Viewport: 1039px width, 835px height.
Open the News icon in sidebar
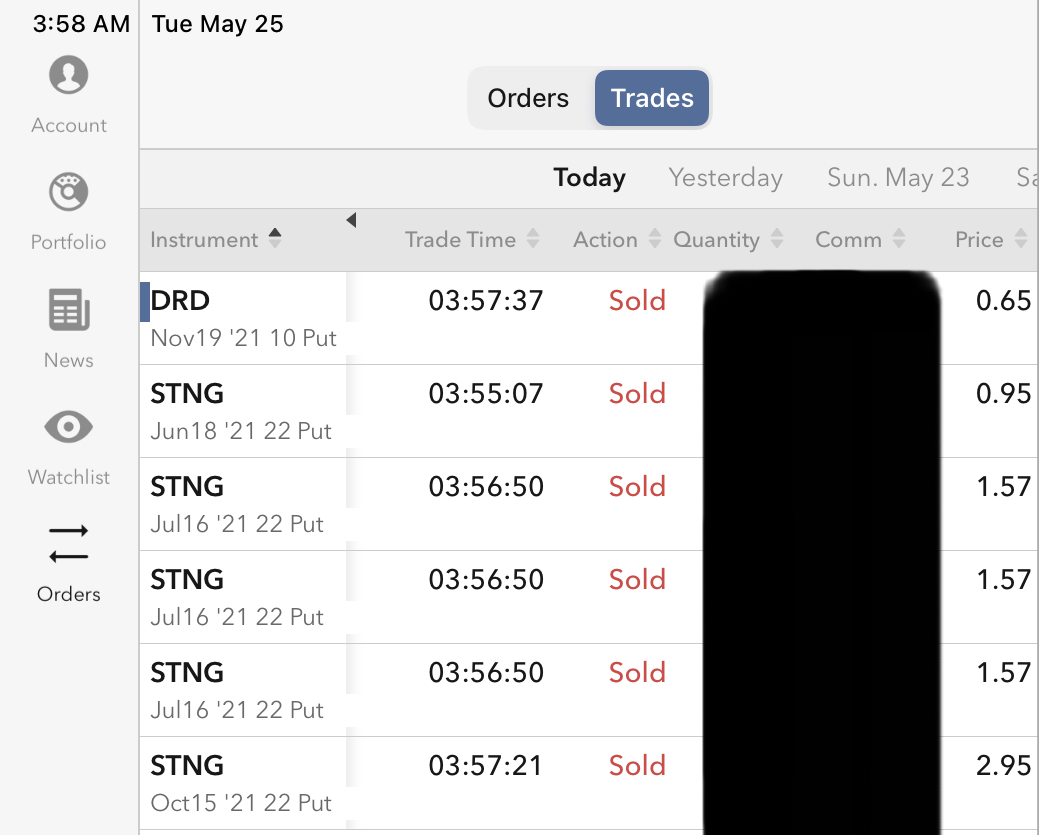point(69,311)
